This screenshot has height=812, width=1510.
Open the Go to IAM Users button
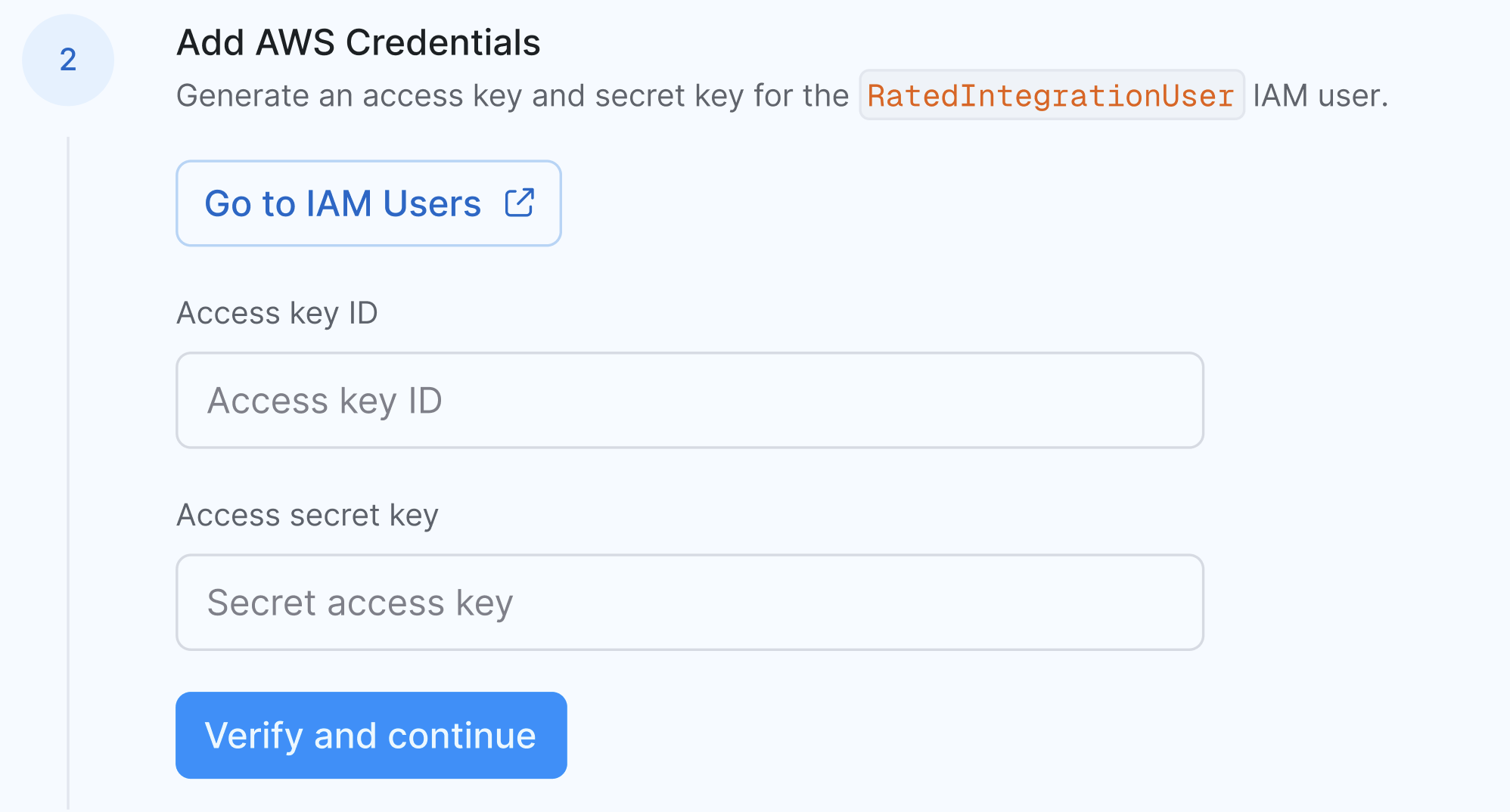tap(368, 203)
